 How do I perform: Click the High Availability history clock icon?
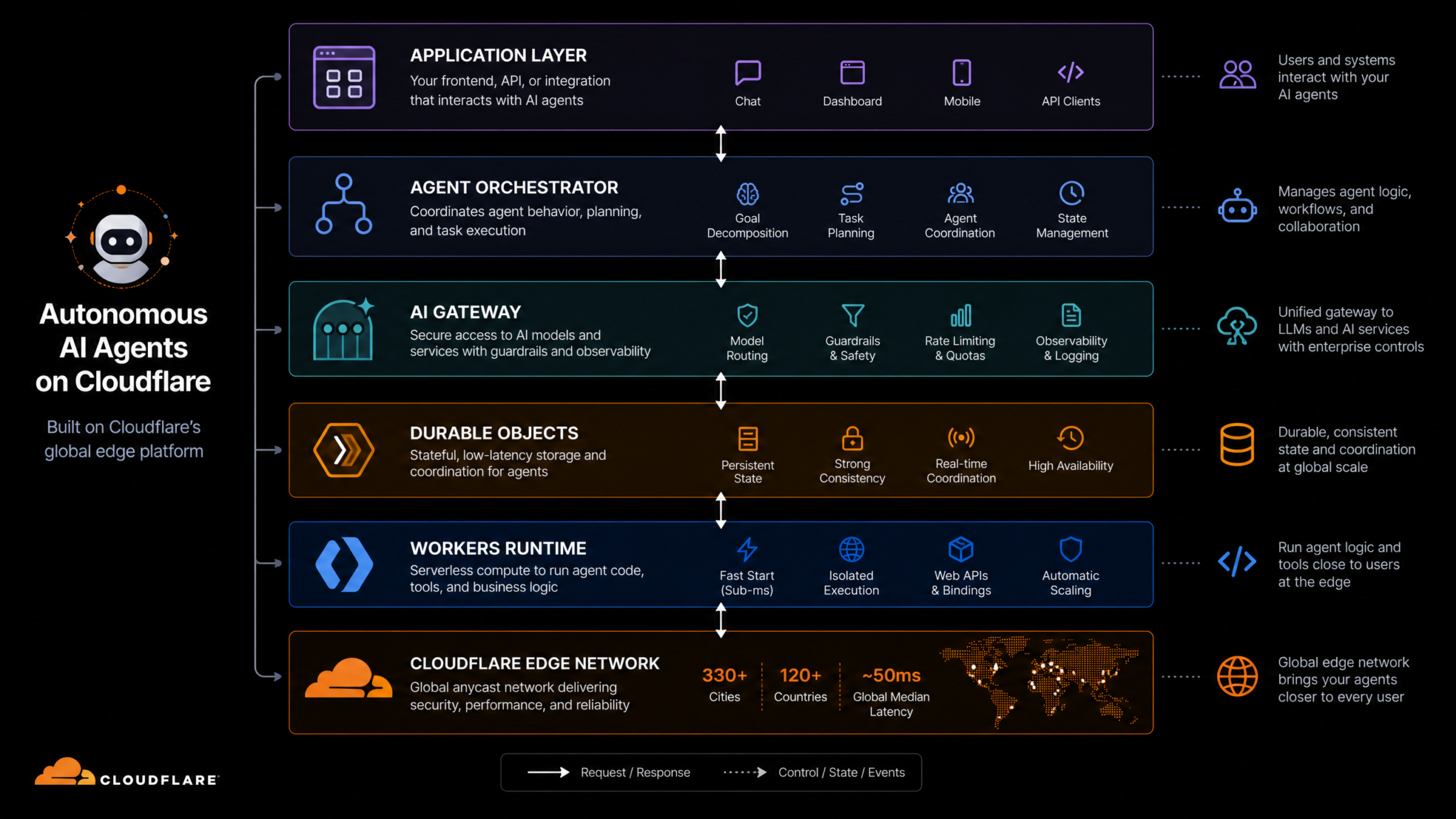pyautogui.click(x=1070, y=438)
